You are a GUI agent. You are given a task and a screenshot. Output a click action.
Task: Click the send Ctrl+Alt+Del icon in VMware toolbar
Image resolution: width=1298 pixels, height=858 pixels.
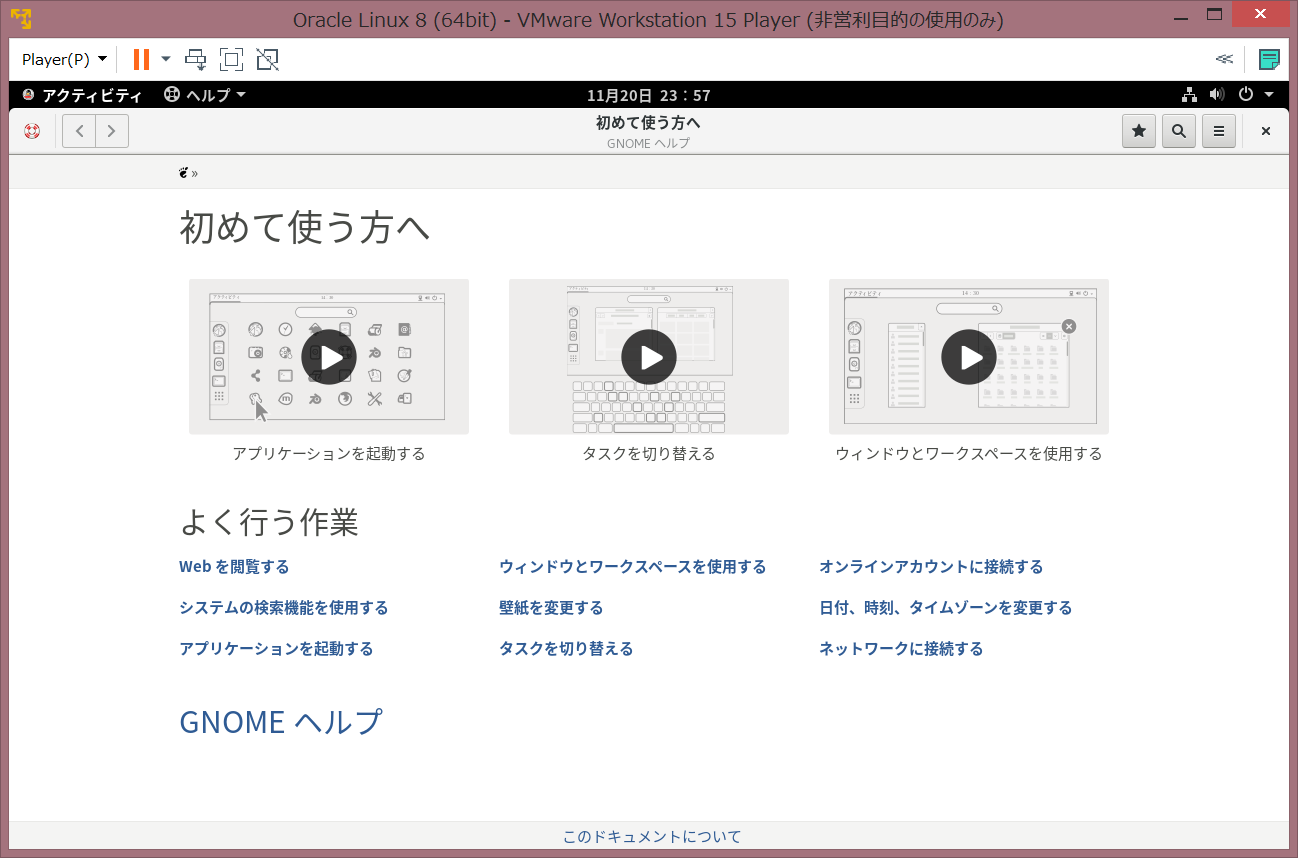196,59
